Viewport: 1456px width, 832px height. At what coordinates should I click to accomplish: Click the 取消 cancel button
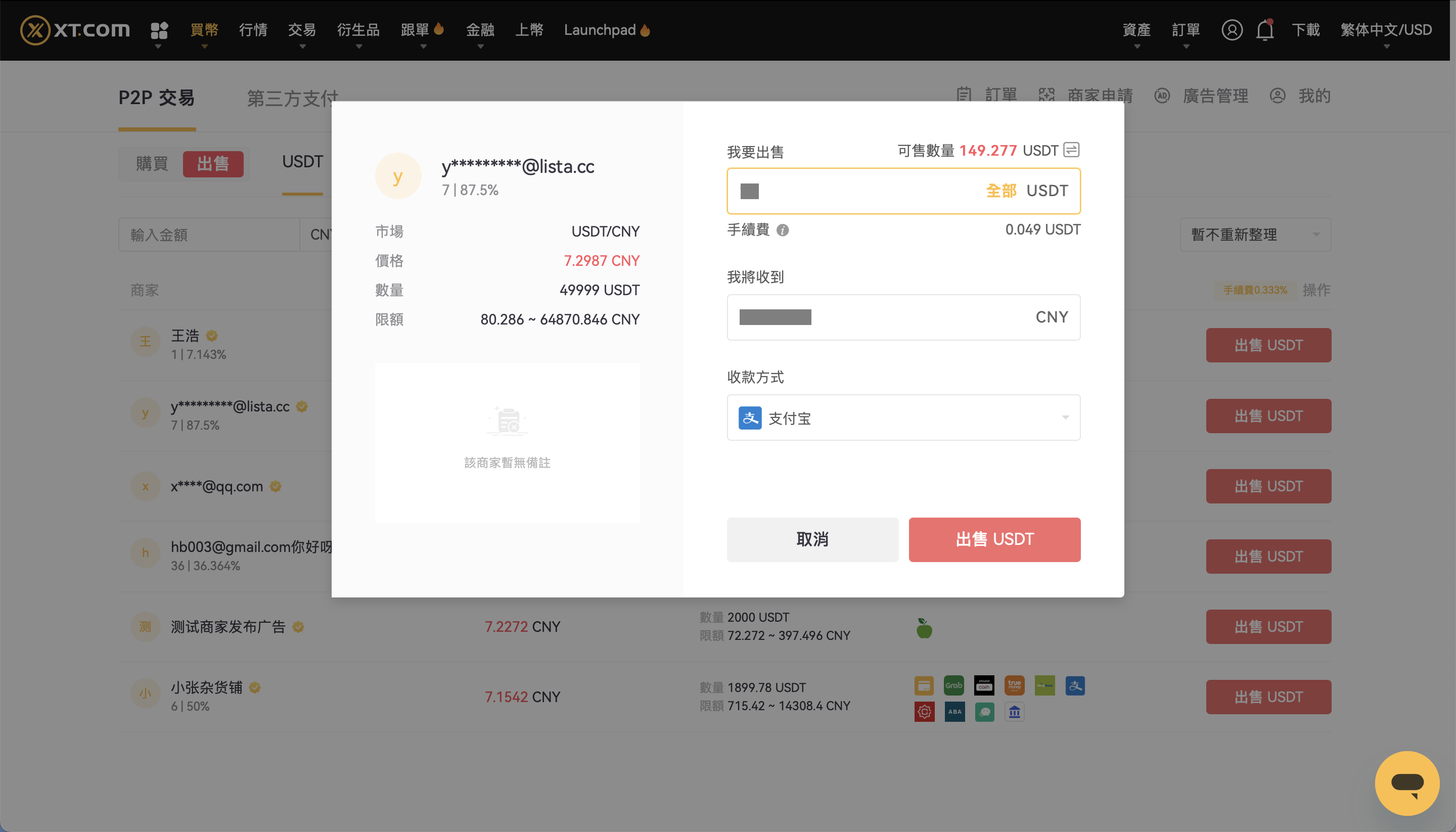[812, 539]
